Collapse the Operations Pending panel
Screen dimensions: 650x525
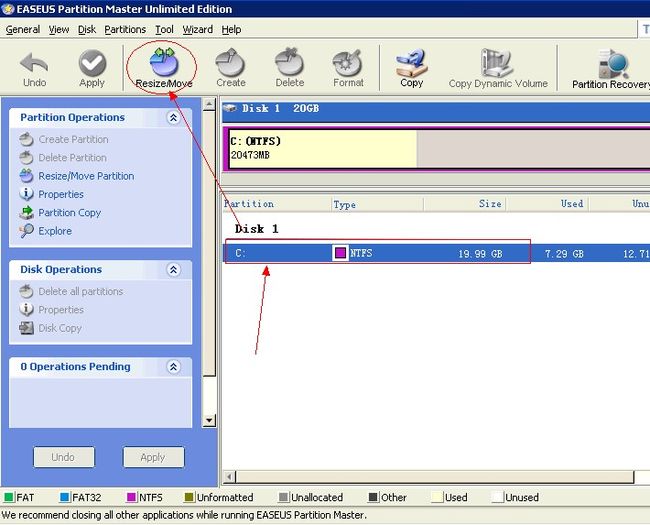point(173,367)
